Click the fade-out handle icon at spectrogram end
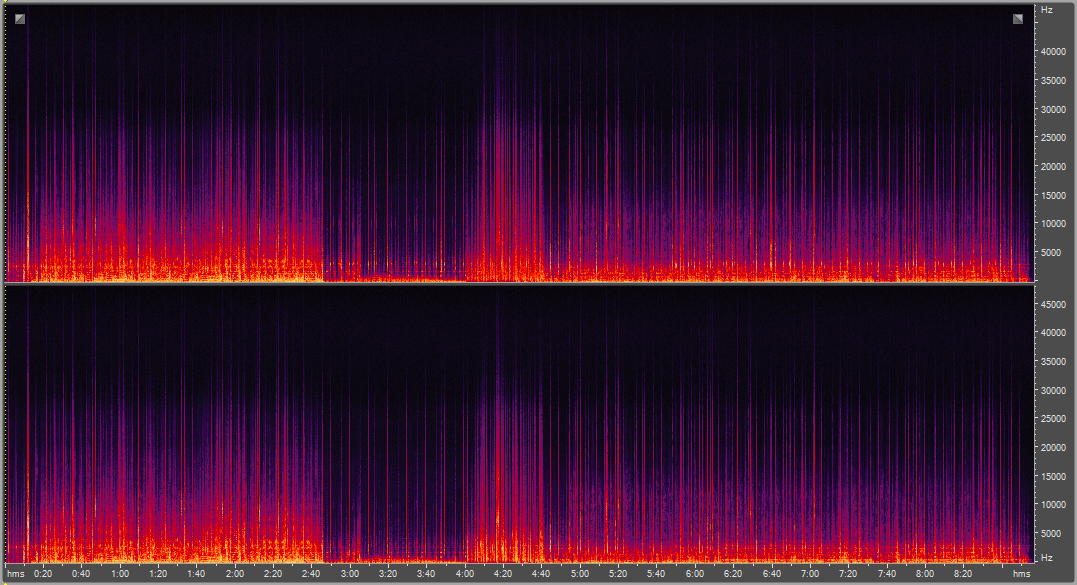This screenshot has height=585, width=1077. (x=1018, y=19)
